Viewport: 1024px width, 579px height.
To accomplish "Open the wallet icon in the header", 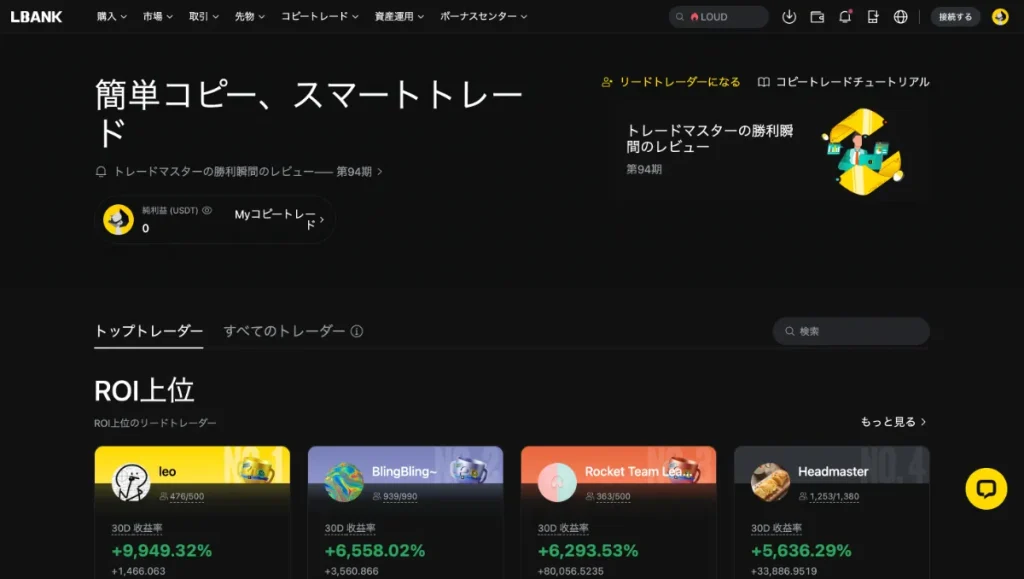I will [818, 16].
